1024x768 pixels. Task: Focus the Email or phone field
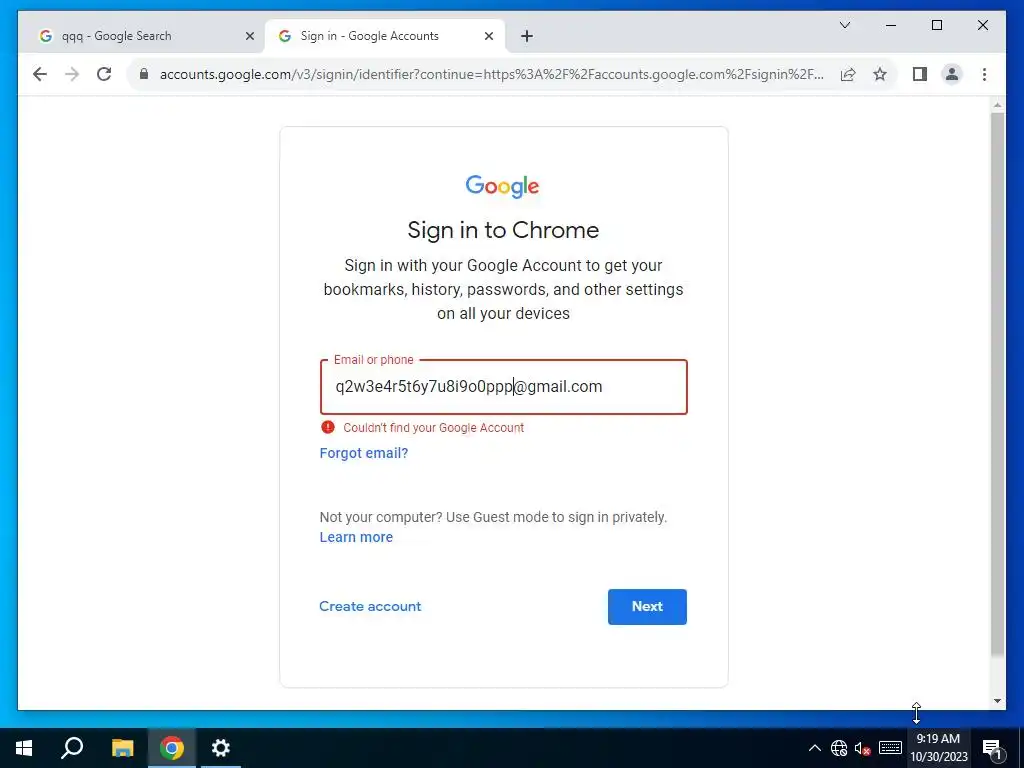coord(504,387)
